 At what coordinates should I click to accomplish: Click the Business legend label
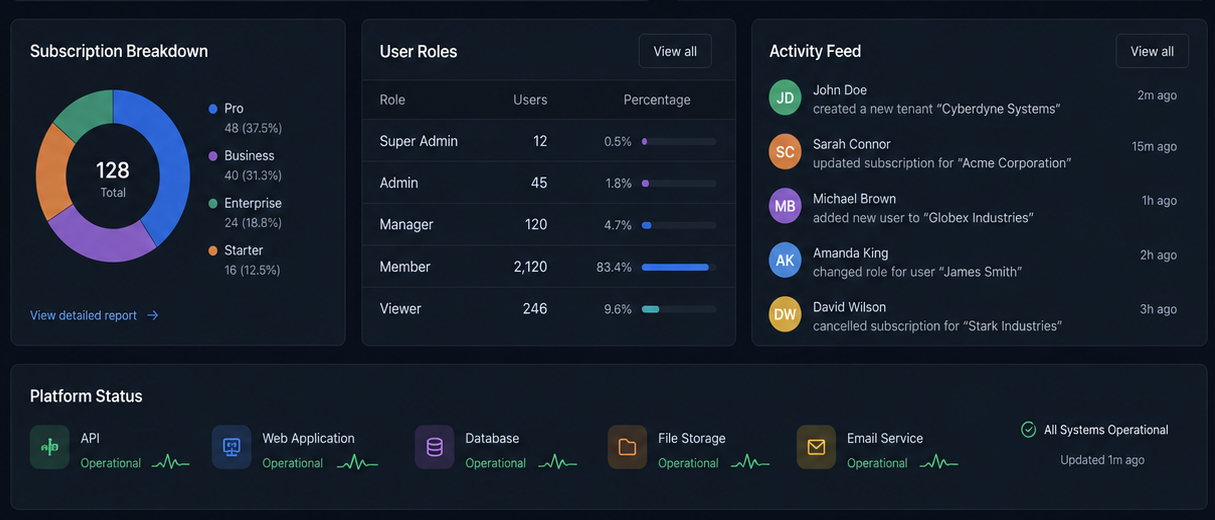pyautogui.click(x=249, y=156)
